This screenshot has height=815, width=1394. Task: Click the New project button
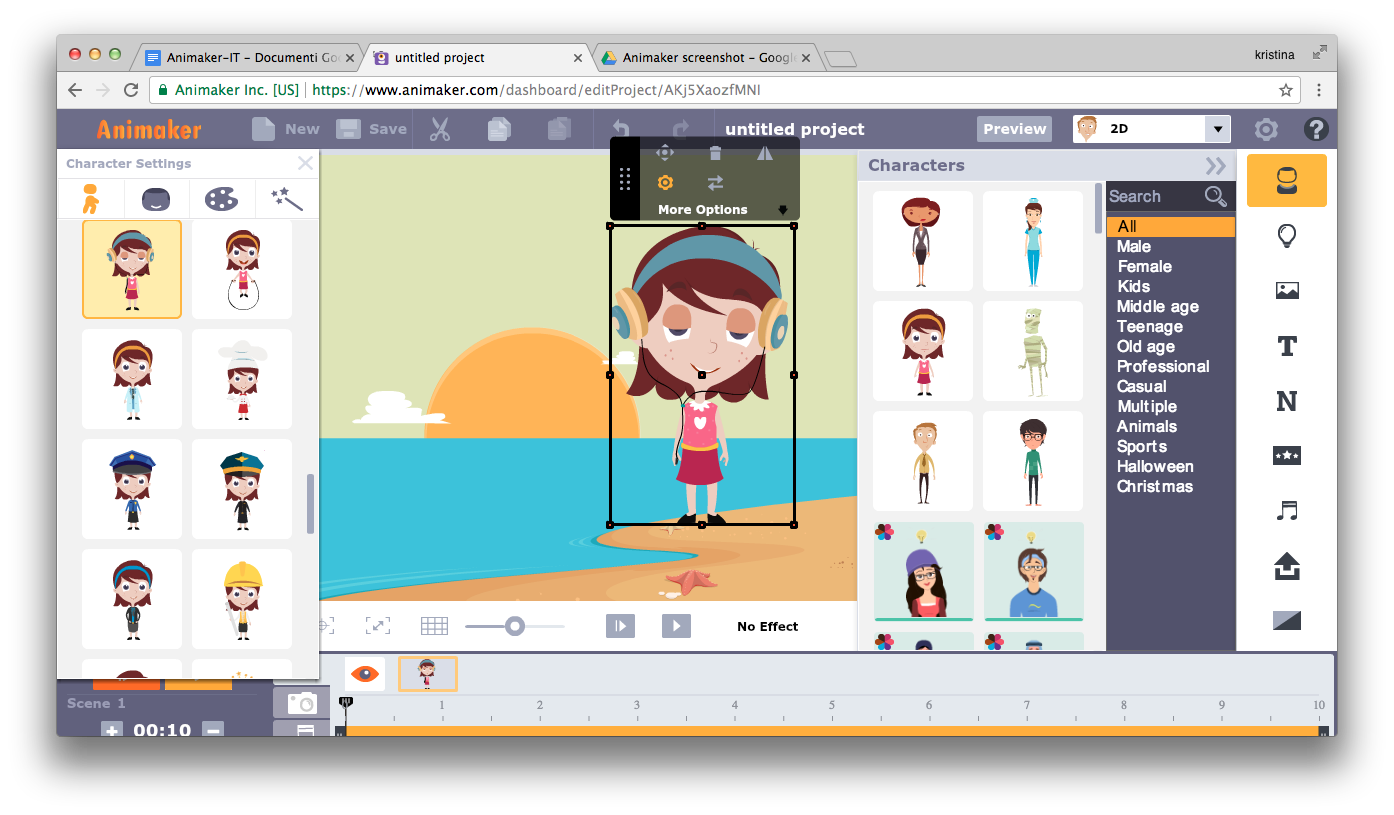(285, 129)
